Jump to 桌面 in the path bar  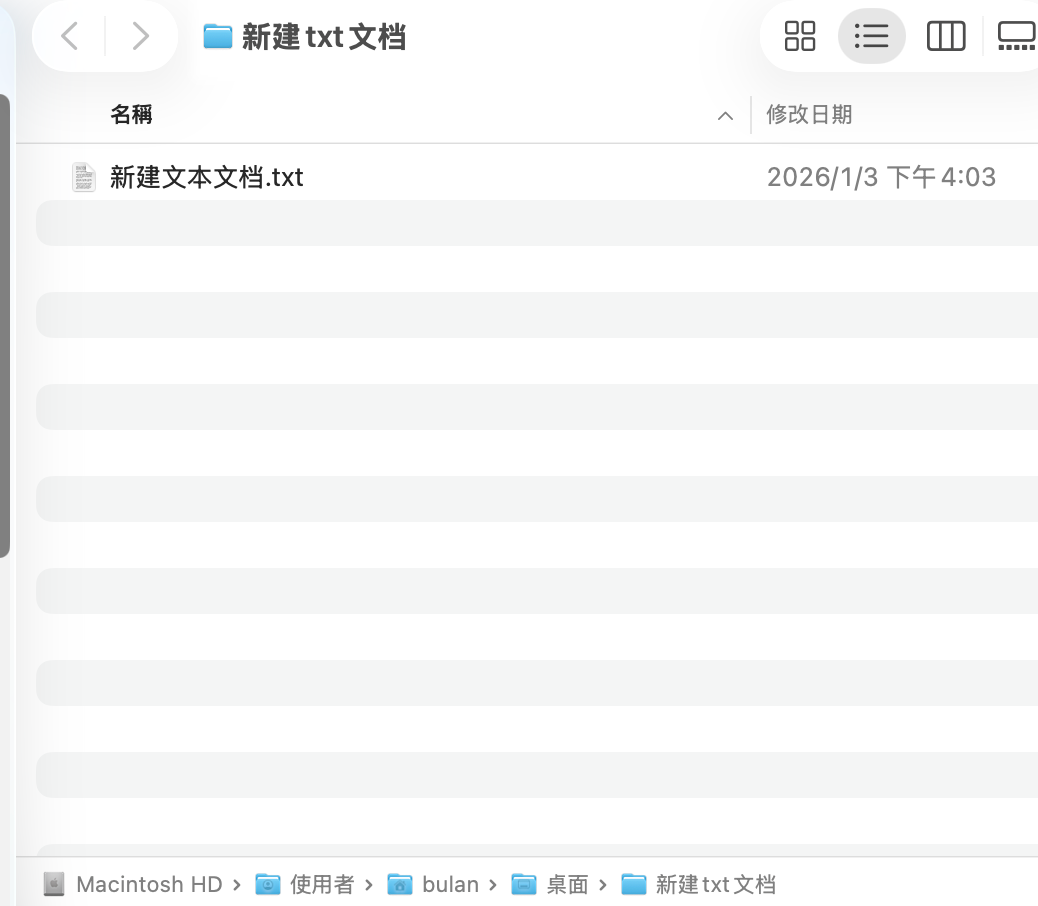click(x=567, y=884)
